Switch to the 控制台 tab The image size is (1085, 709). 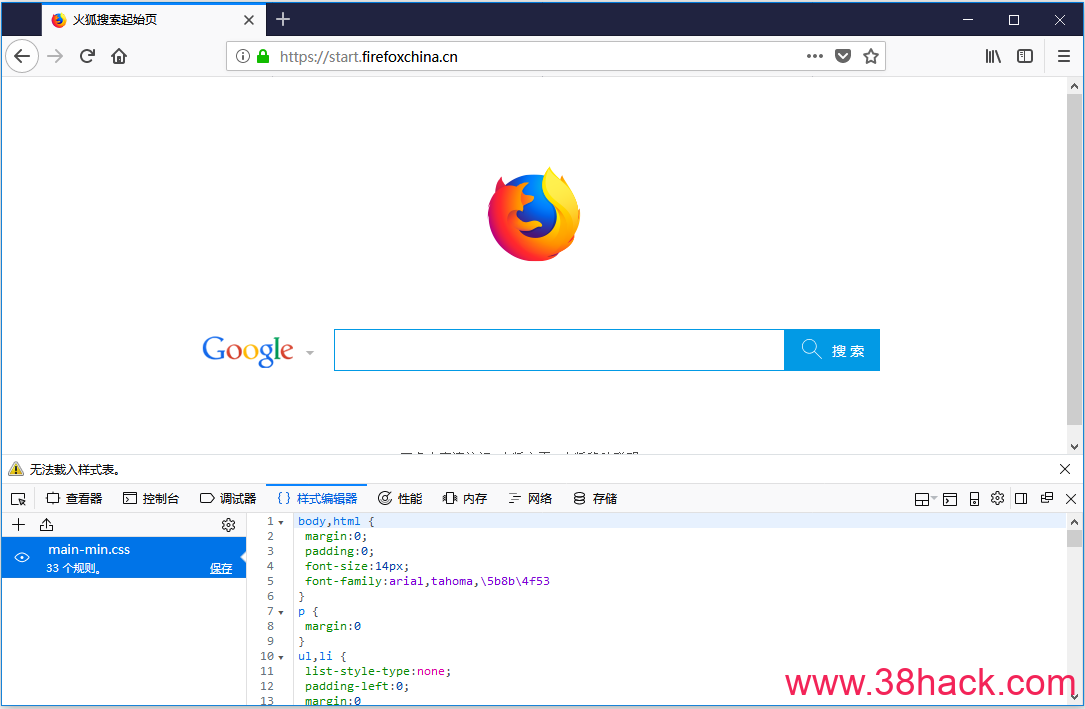[151, 499]
